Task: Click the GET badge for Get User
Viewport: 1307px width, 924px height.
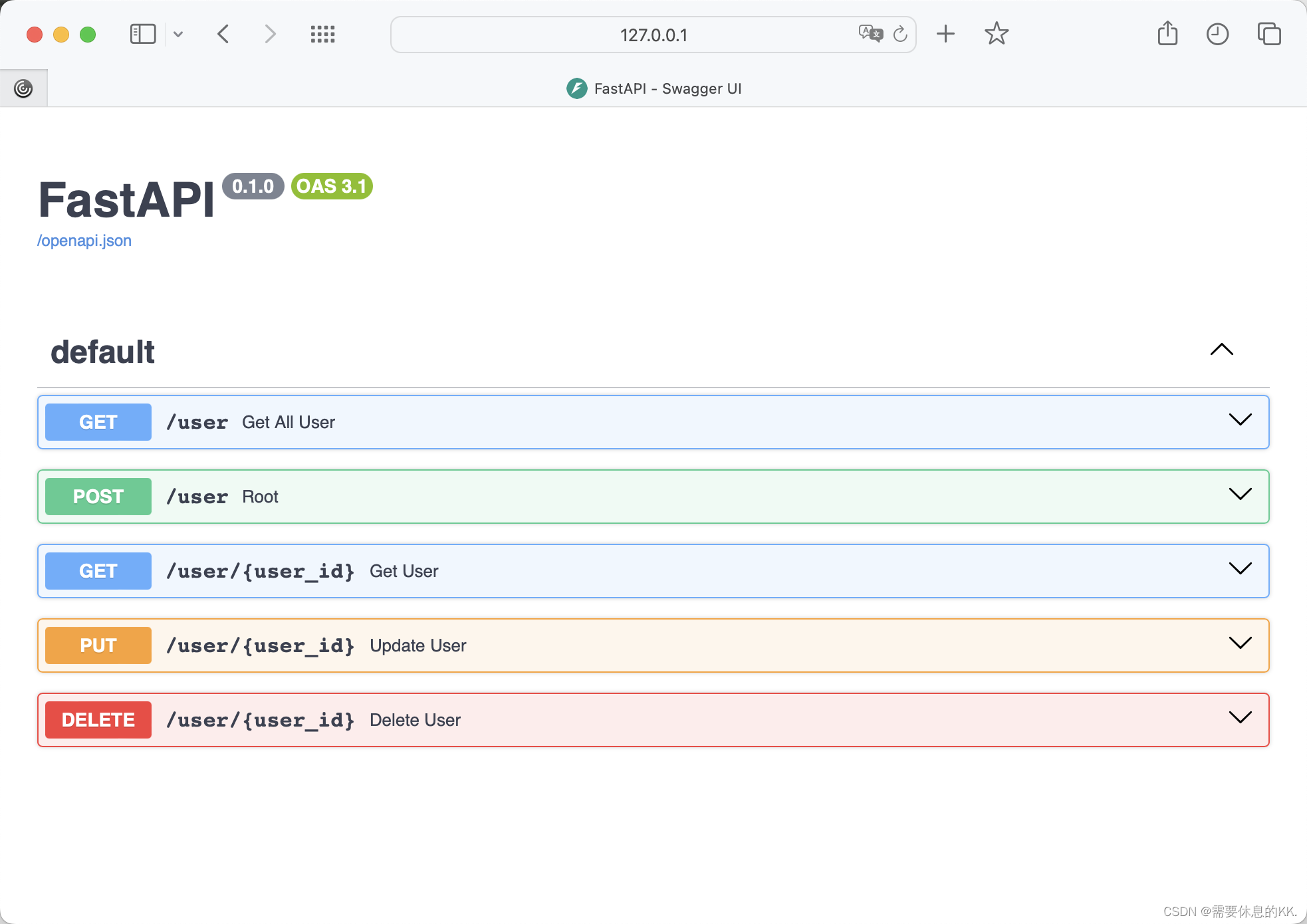Action: (98, 571)
